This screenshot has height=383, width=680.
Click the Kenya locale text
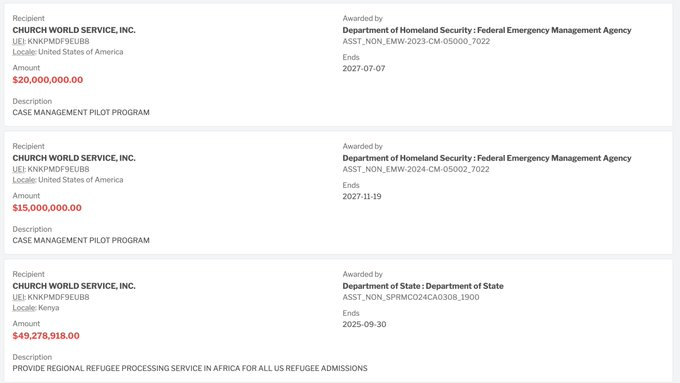click(x=49, y=308)
